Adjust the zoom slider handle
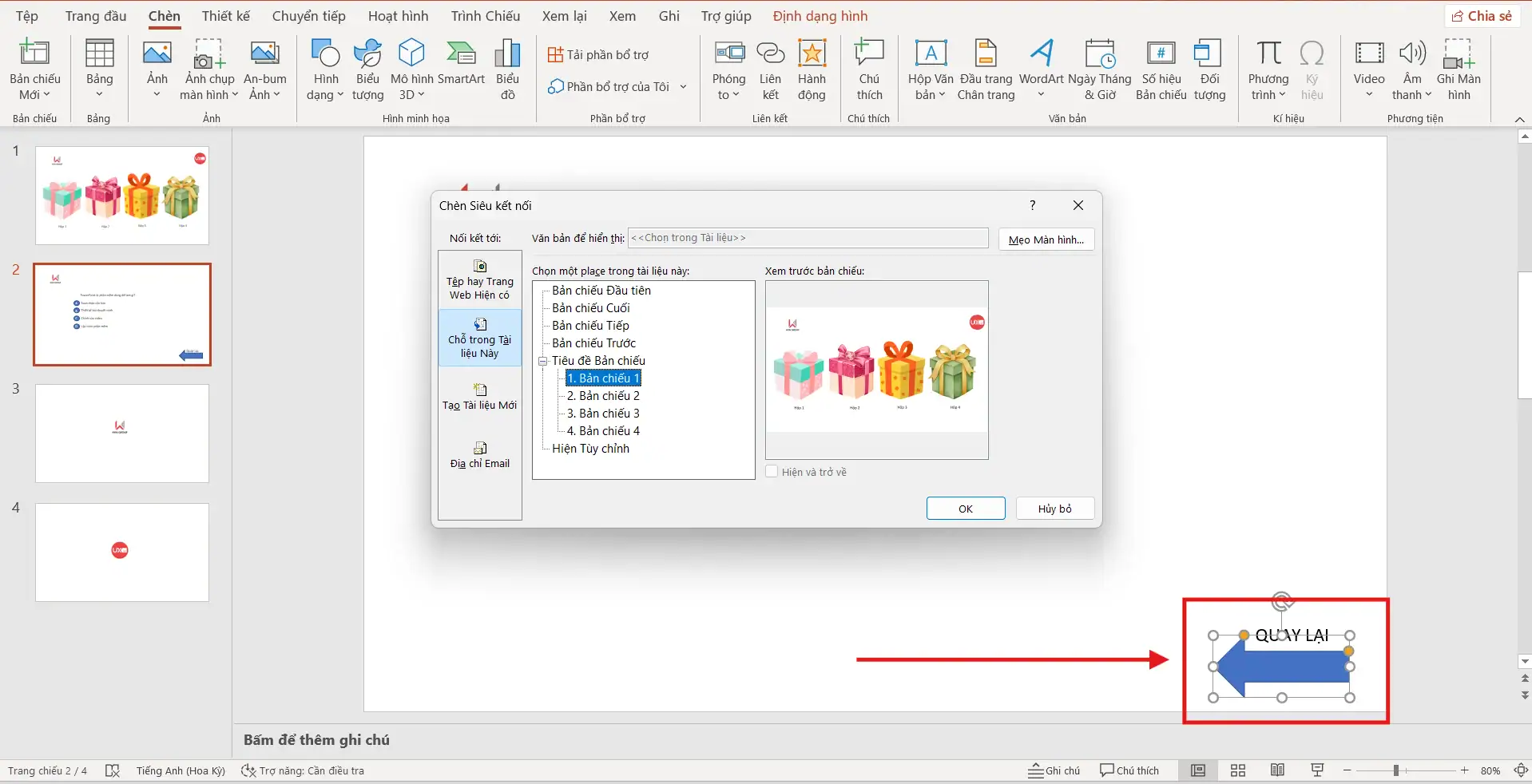The image size is (1532, 784). coord(1395,770)
